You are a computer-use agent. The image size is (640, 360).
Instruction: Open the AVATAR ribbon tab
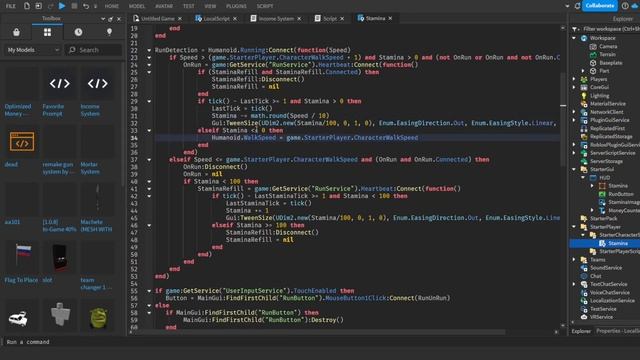pos(164,6)
